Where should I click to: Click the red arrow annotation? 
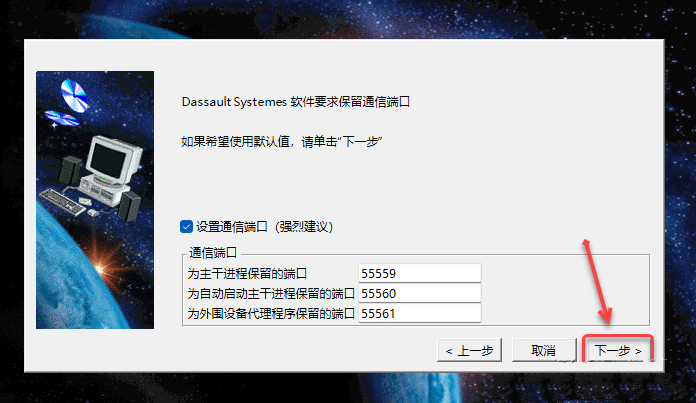(x=597, y=281)
